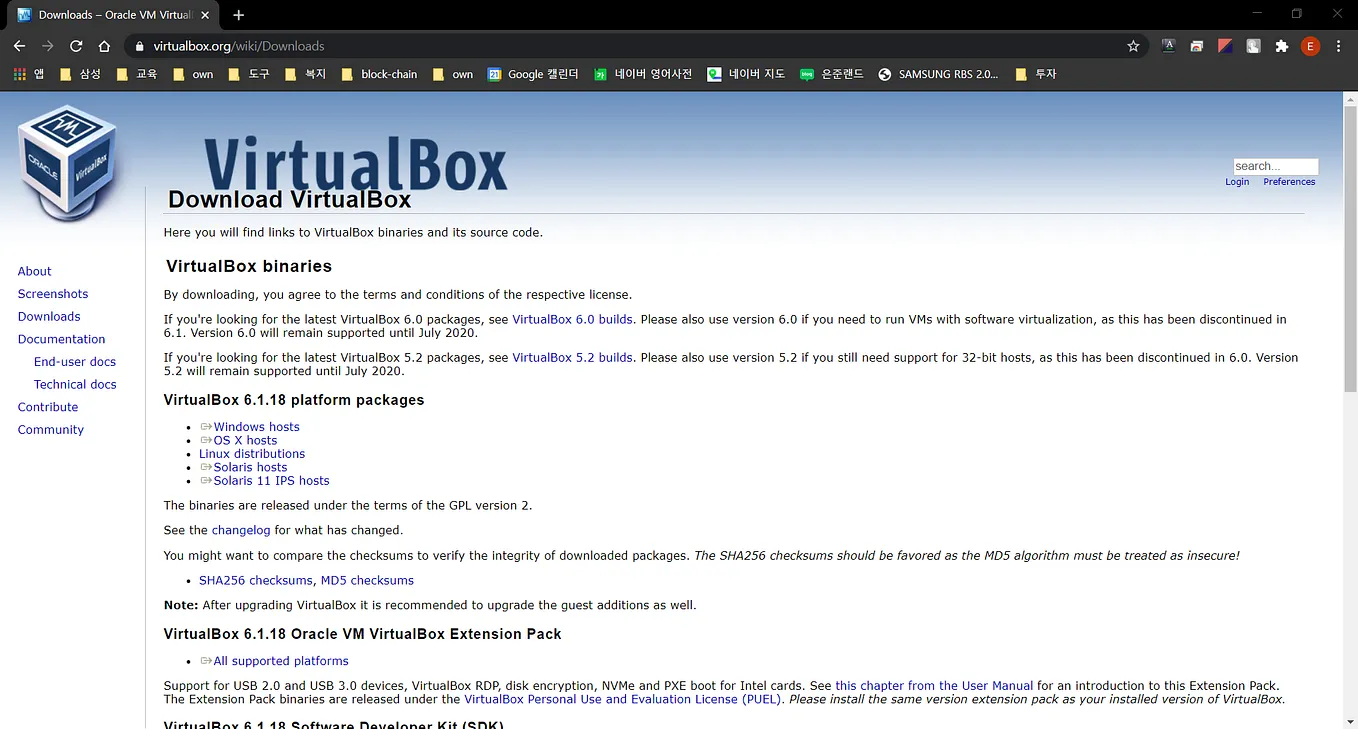Open the 은준랜드 bookmark

pyautogui.click(x=832, y=74)
